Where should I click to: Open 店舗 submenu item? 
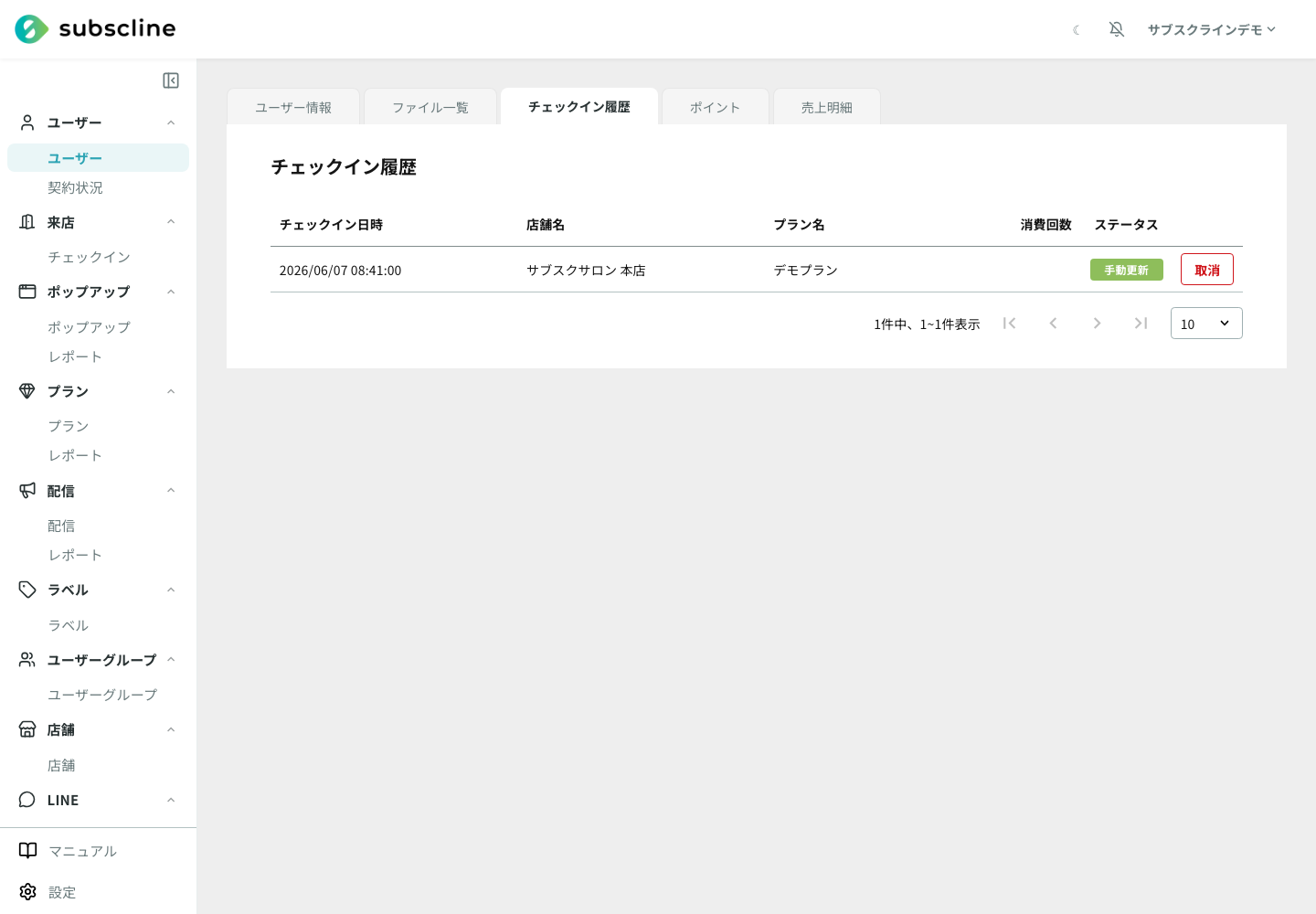61,765
